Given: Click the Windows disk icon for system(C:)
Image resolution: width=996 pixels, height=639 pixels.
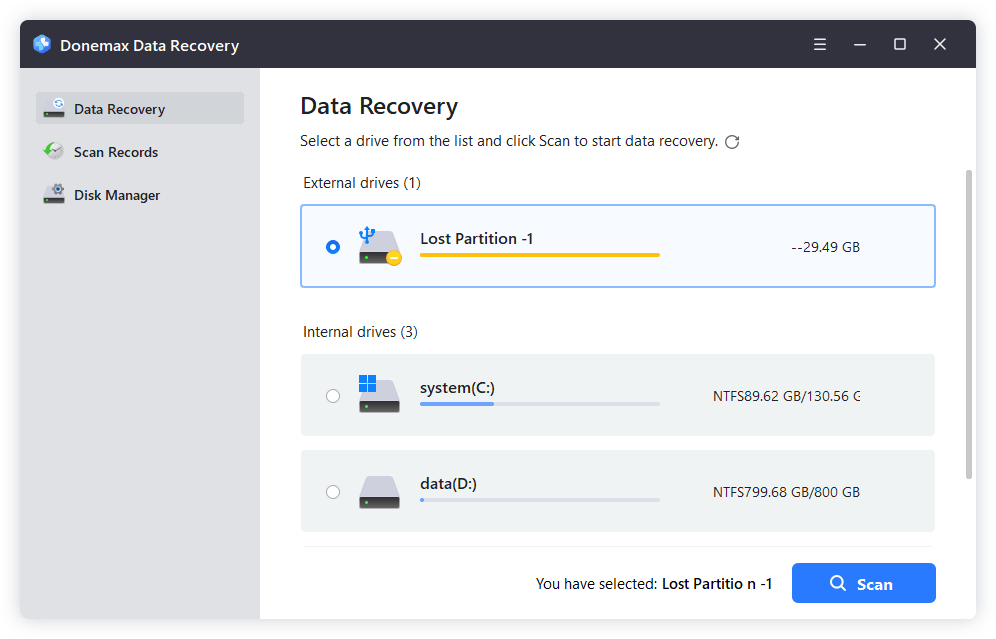Looking at the screenshot, I should coord(379,395).
